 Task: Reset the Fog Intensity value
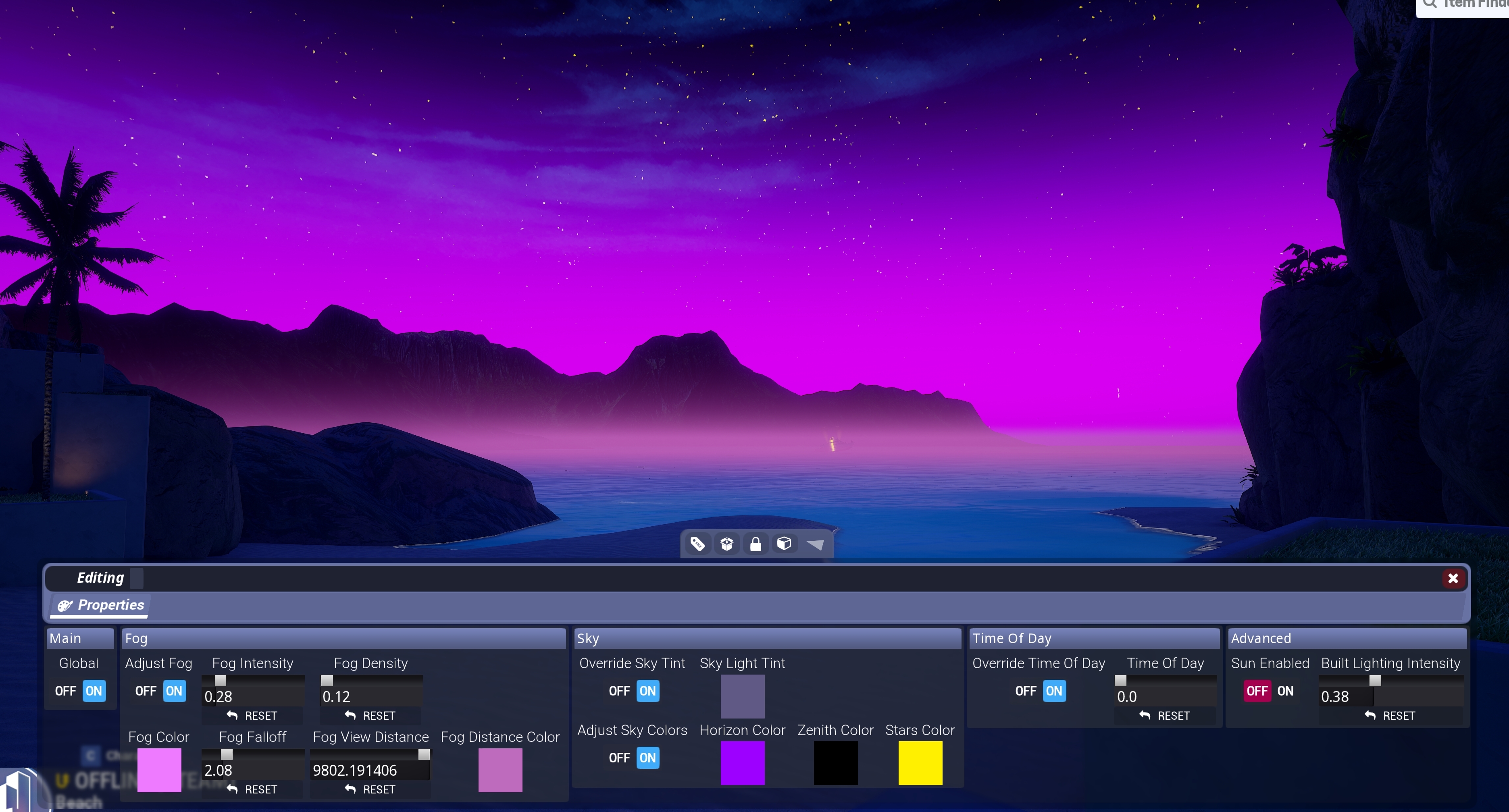pyautogui.click(x=252, y=715)
